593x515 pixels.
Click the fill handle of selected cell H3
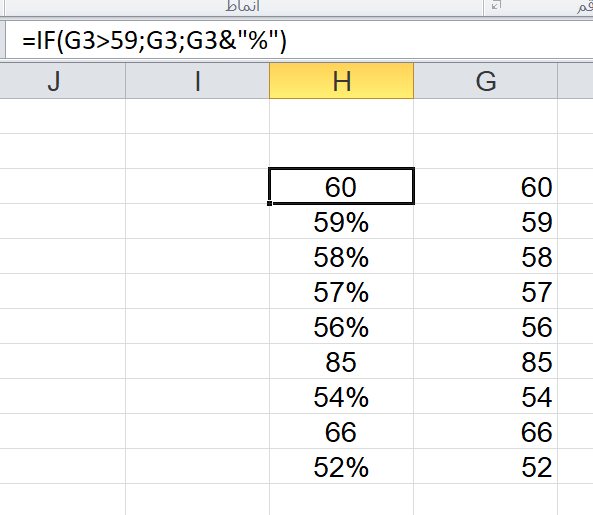pos(270,203)
